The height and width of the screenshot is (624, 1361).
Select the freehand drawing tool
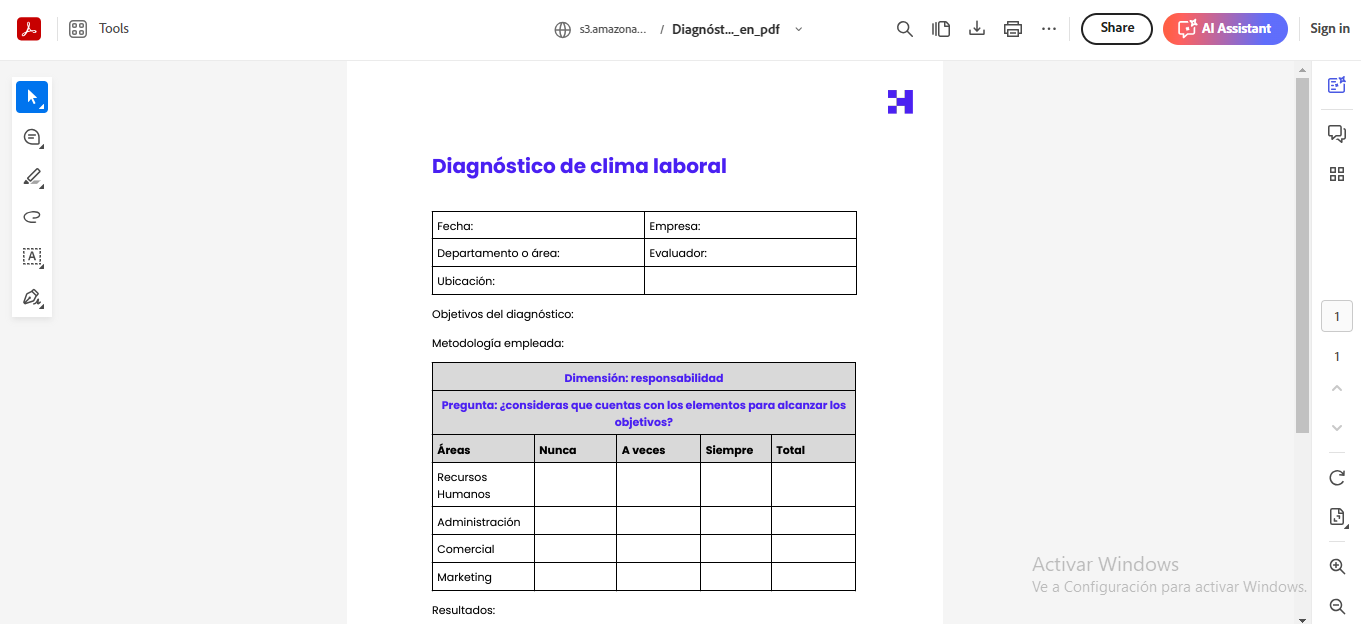coord(31,217)
